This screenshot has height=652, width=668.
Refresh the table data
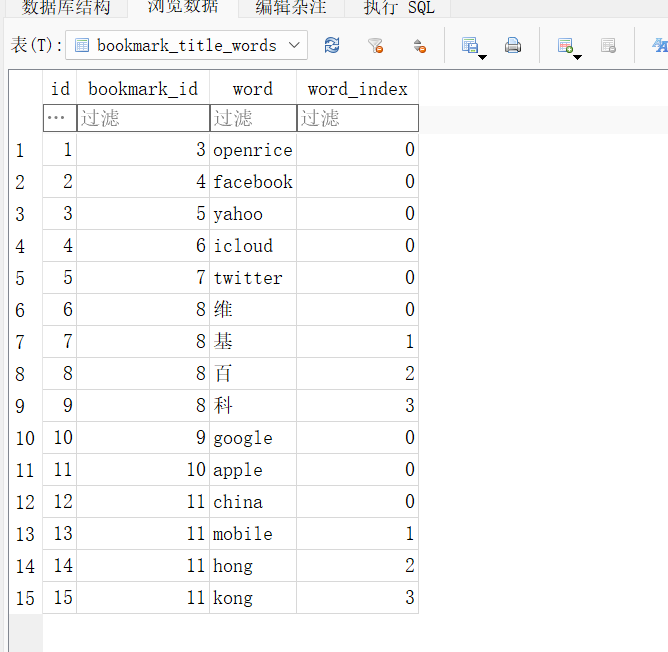coord(332,45)
